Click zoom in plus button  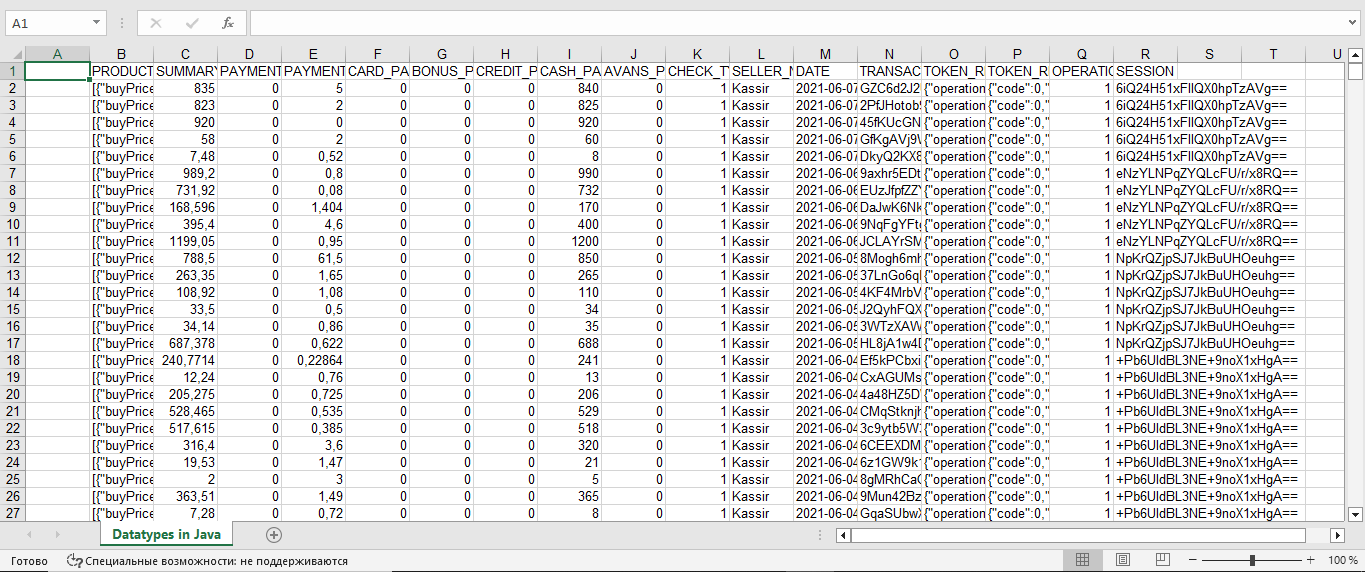(1311, 560)
